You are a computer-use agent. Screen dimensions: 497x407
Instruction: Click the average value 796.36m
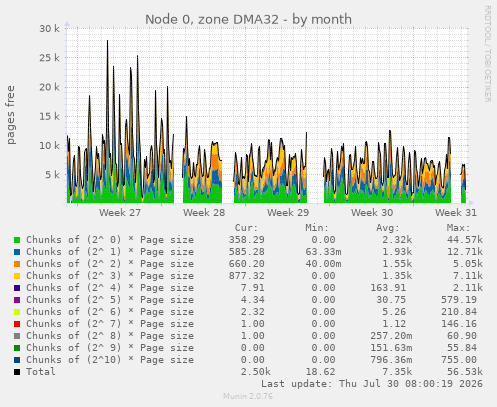(x=391, y=360)
